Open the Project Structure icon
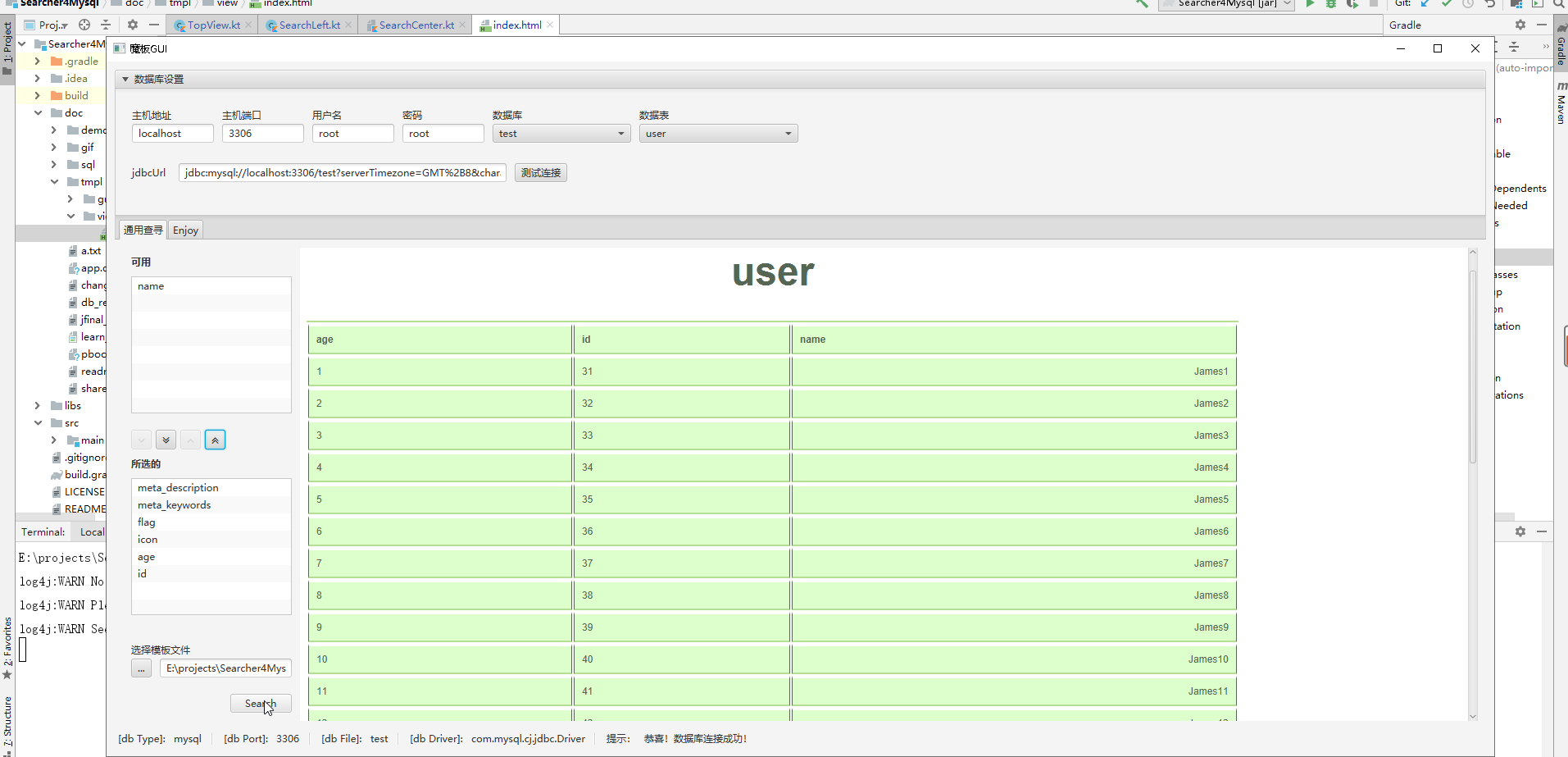 point(1516,3)
